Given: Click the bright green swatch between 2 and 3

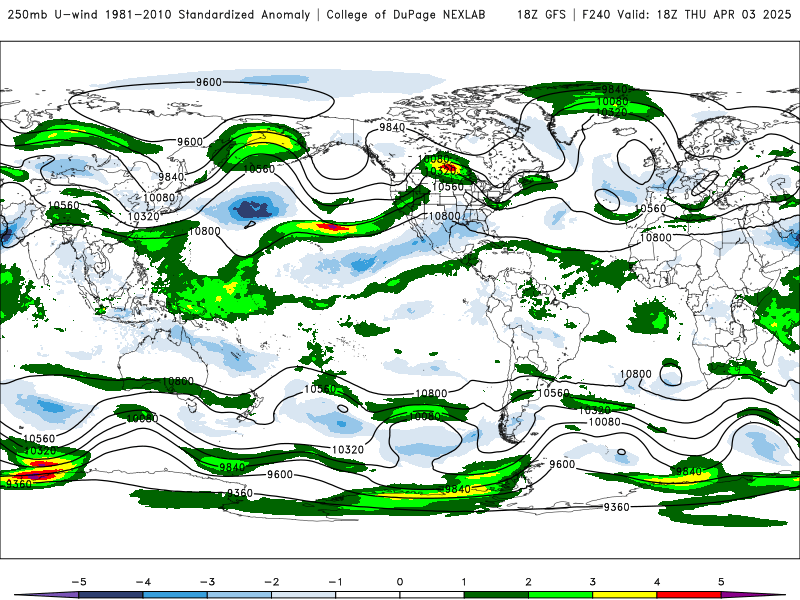Looking at the screenshot, I should [561, 595].
